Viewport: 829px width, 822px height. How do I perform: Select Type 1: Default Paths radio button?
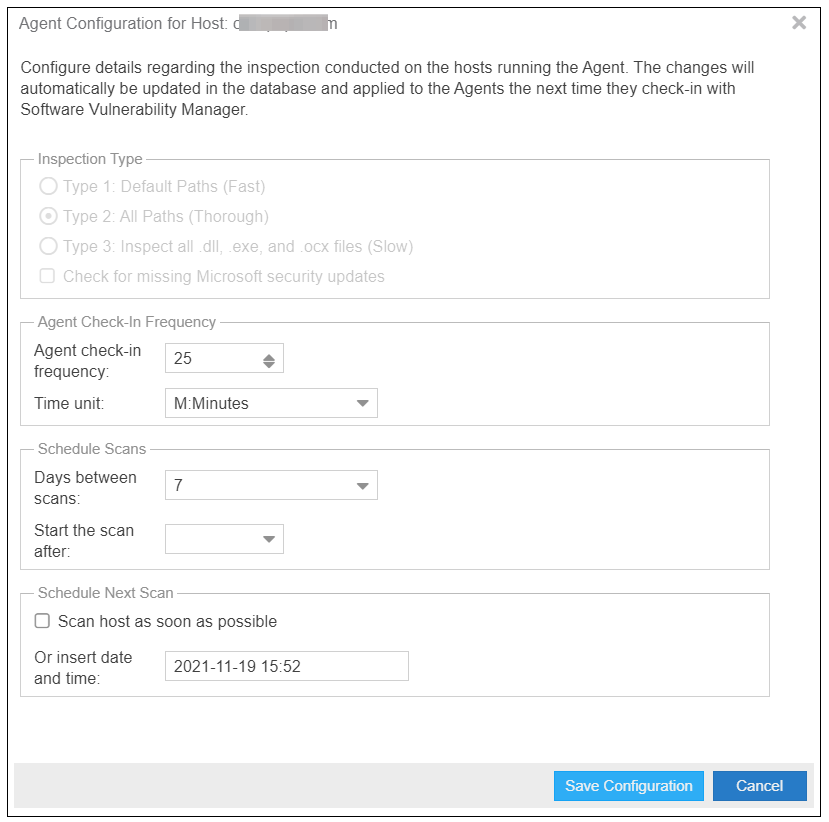point(47,186)
